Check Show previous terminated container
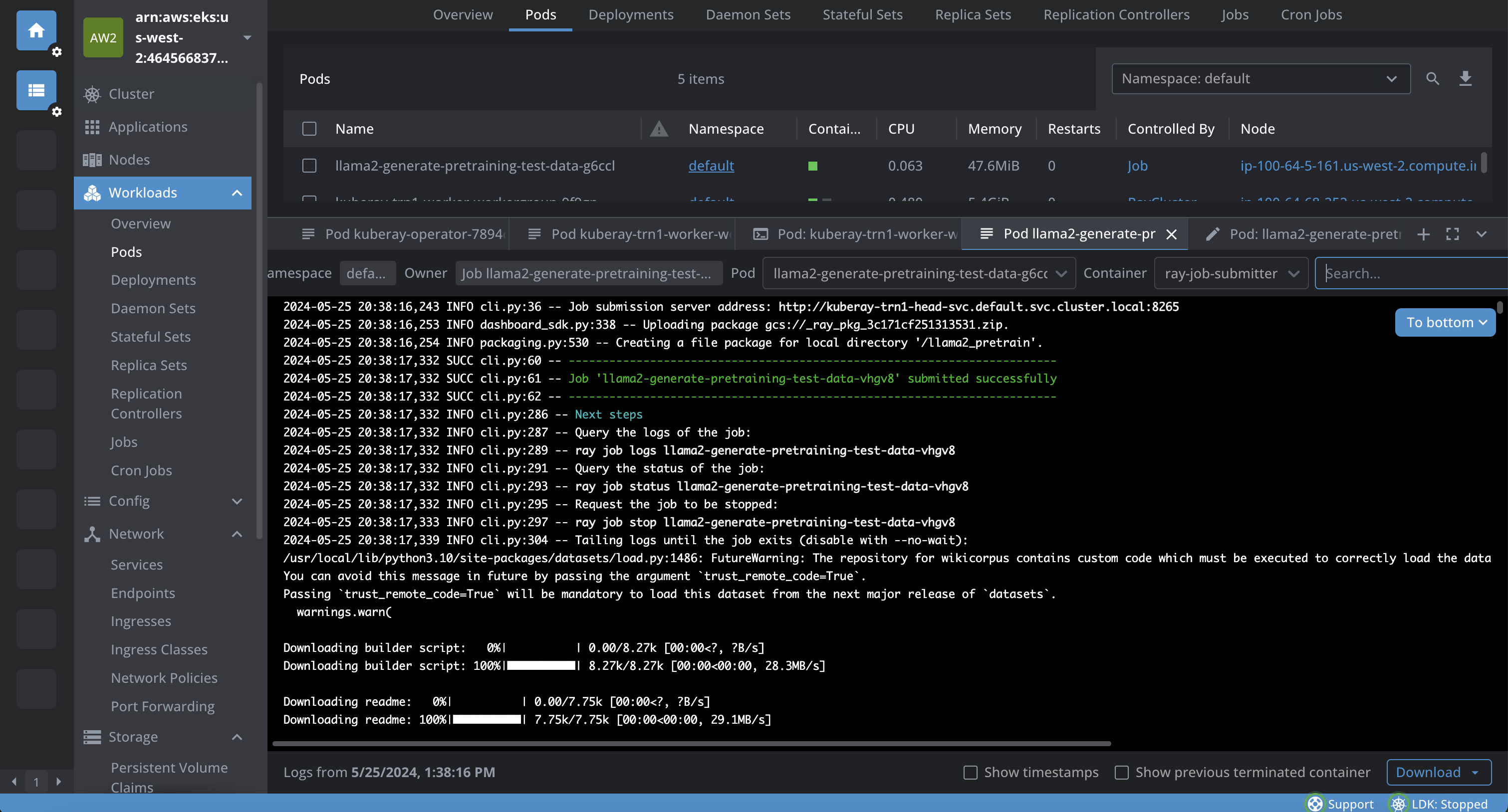Viewport: 1508px width, 812px height. pos(1121,772)
